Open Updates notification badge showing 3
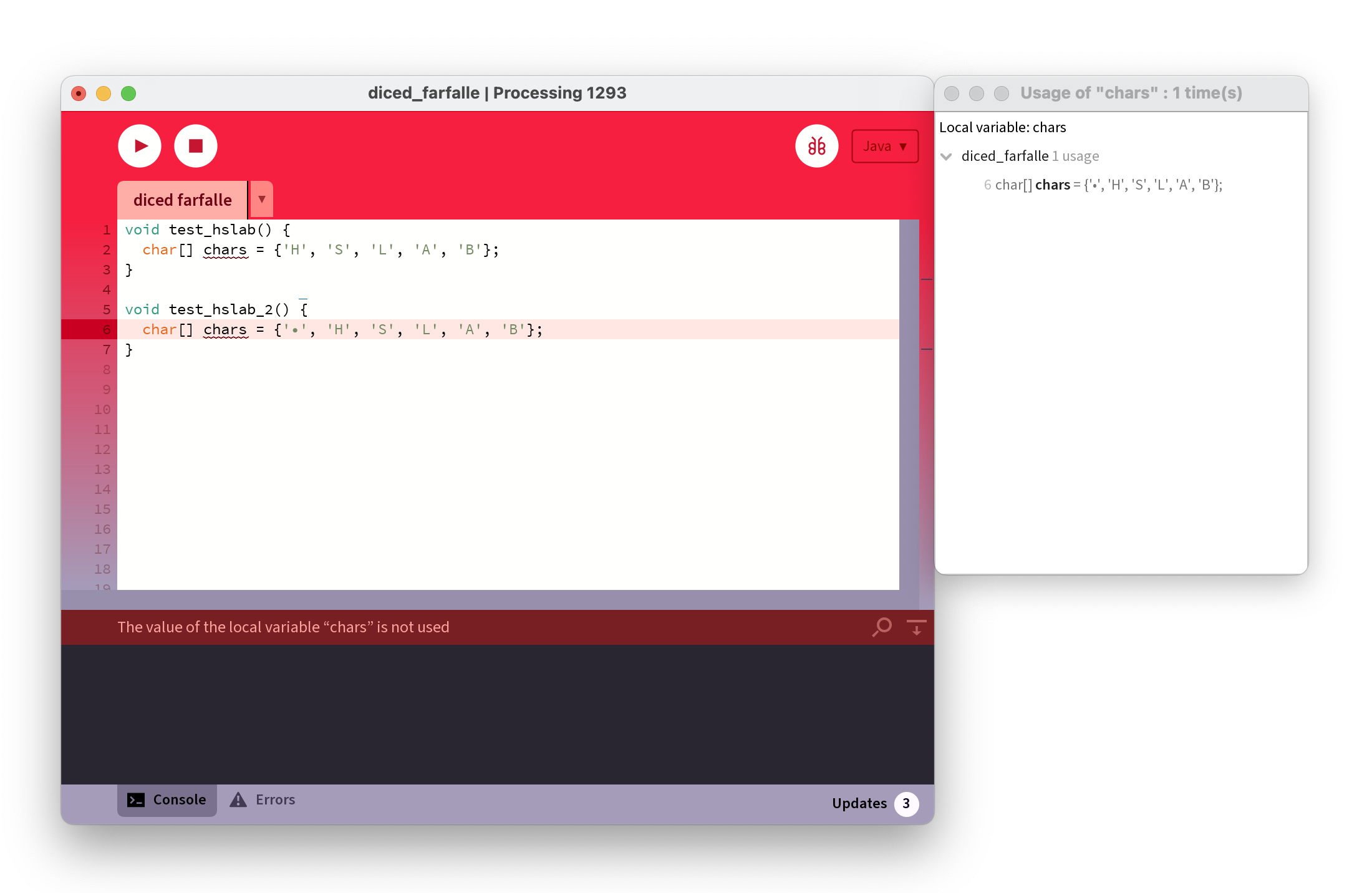The width and height of the screenshot is (1372, 893). click(906, 803)
